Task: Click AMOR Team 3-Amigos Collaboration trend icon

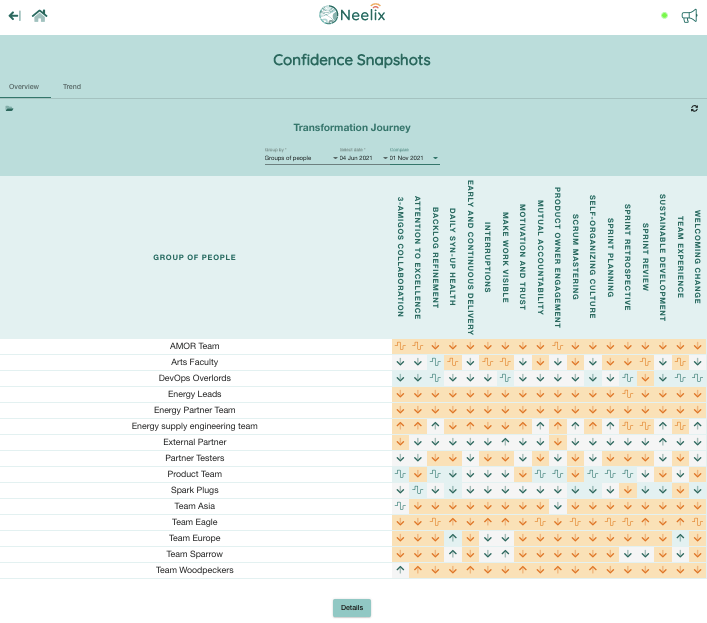Action: coord(400,346)
